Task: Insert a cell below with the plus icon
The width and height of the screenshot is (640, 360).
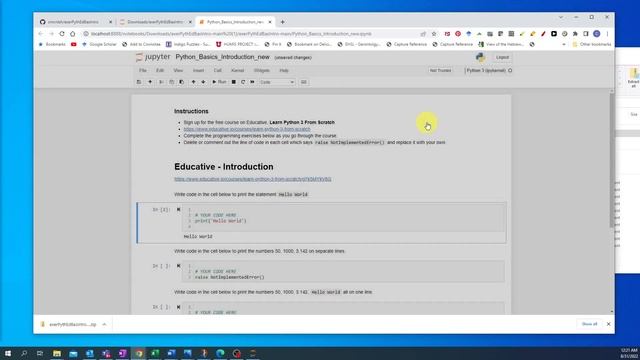Action: coord(150,82)
